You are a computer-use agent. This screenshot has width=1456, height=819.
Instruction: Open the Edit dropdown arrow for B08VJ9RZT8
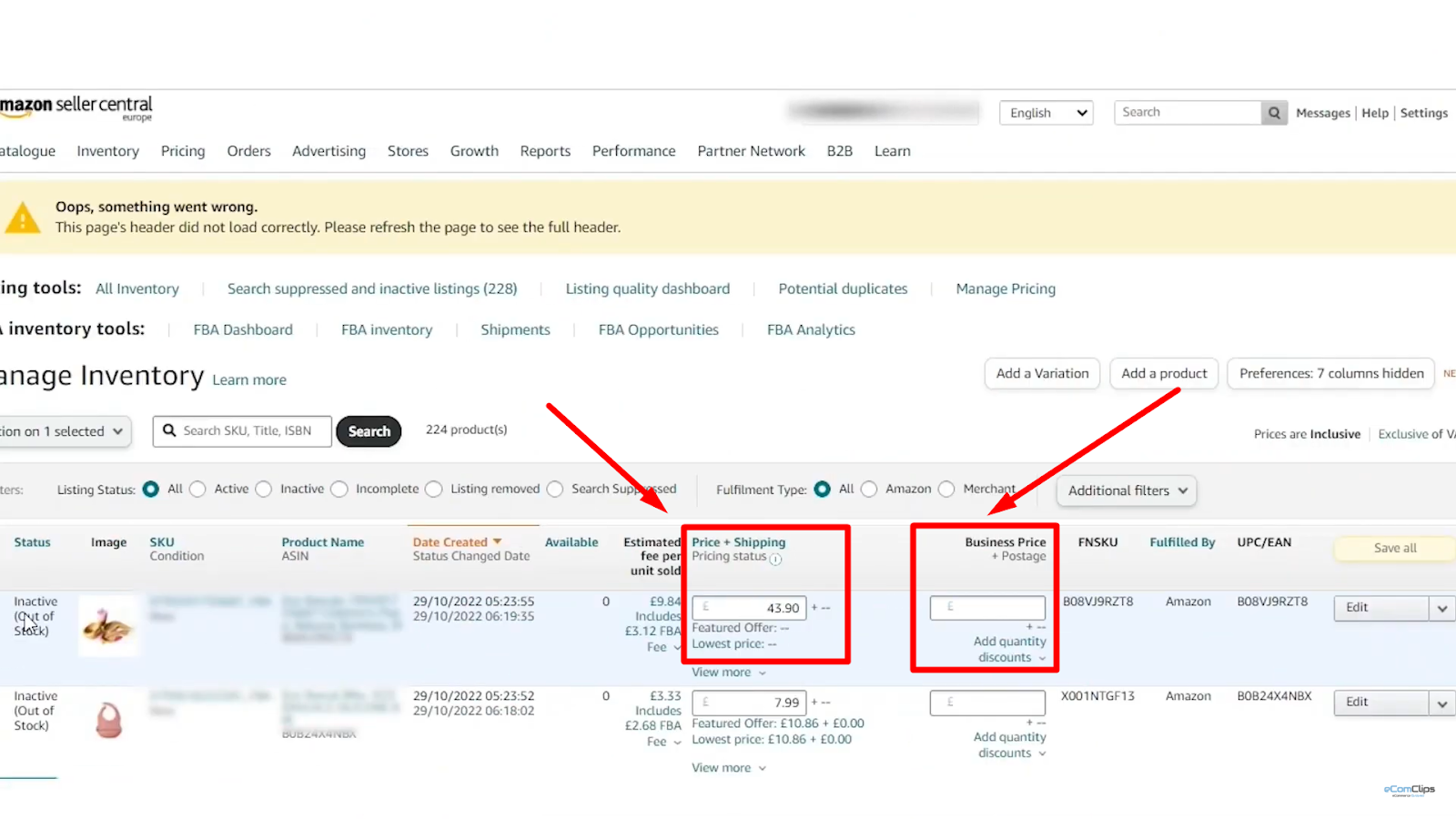coord(1442,608)
